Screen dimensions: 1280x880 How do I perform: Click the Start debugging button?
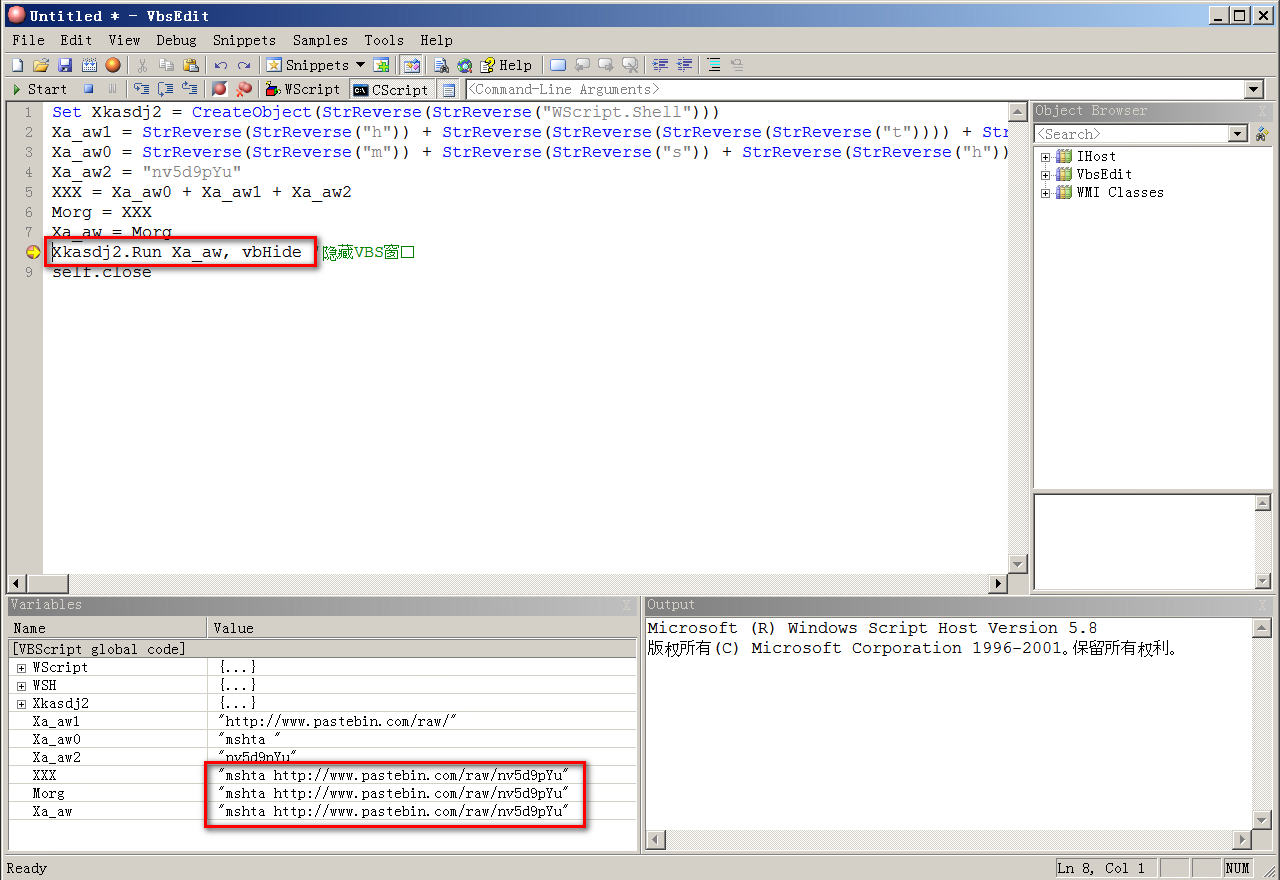[x=40, y=89]
